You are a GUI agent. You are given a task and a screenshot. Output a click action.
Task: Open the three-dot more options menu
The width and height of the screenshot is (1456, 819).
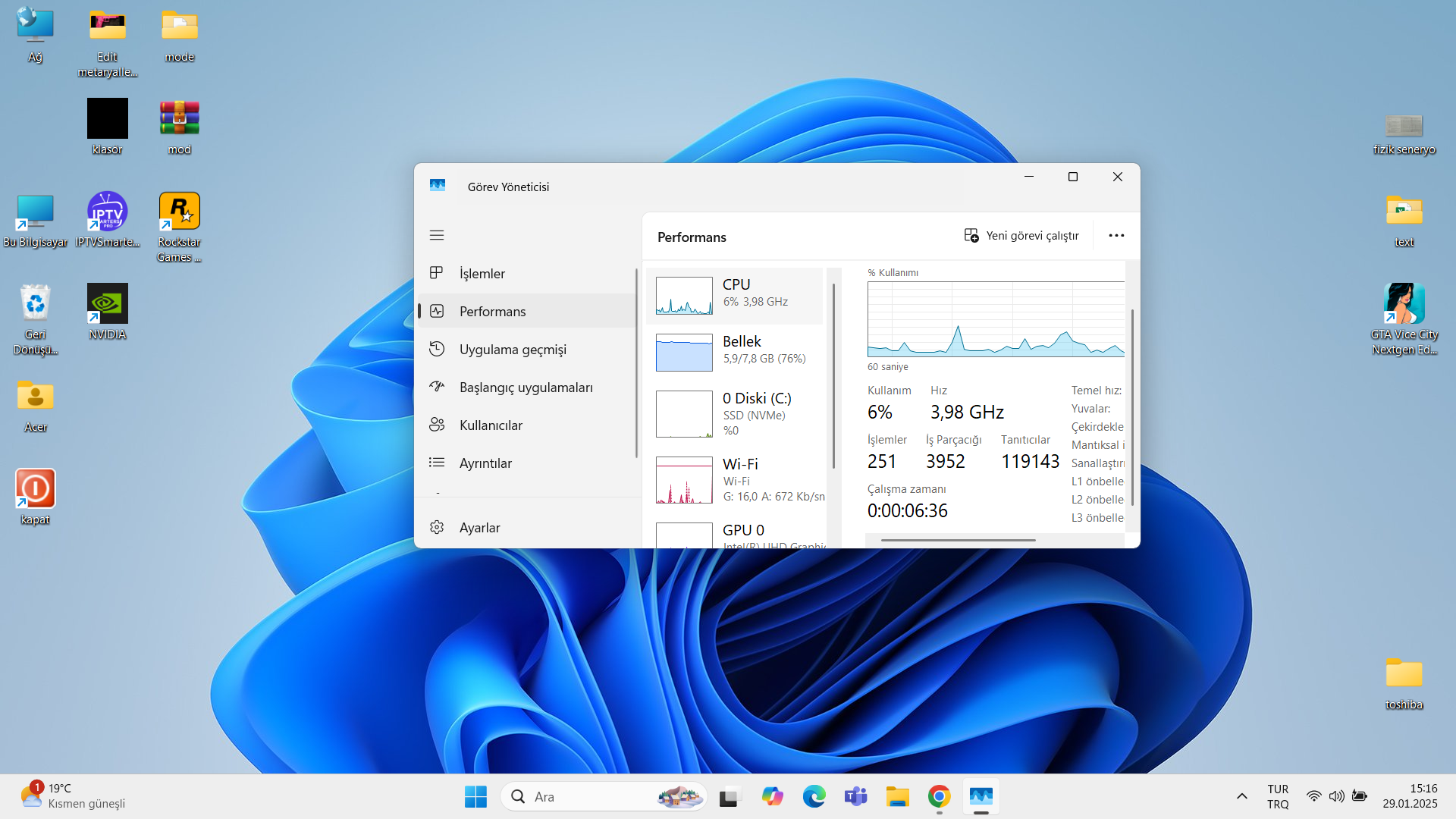coord(1116,236)
